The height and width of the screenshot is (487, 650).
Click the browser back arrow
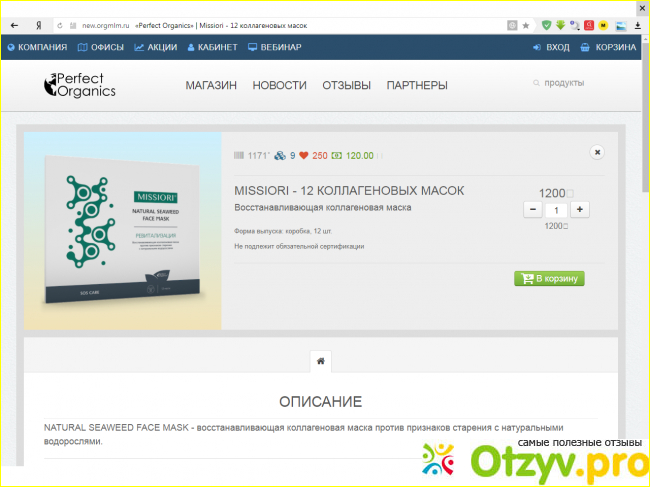click(13, 24)
